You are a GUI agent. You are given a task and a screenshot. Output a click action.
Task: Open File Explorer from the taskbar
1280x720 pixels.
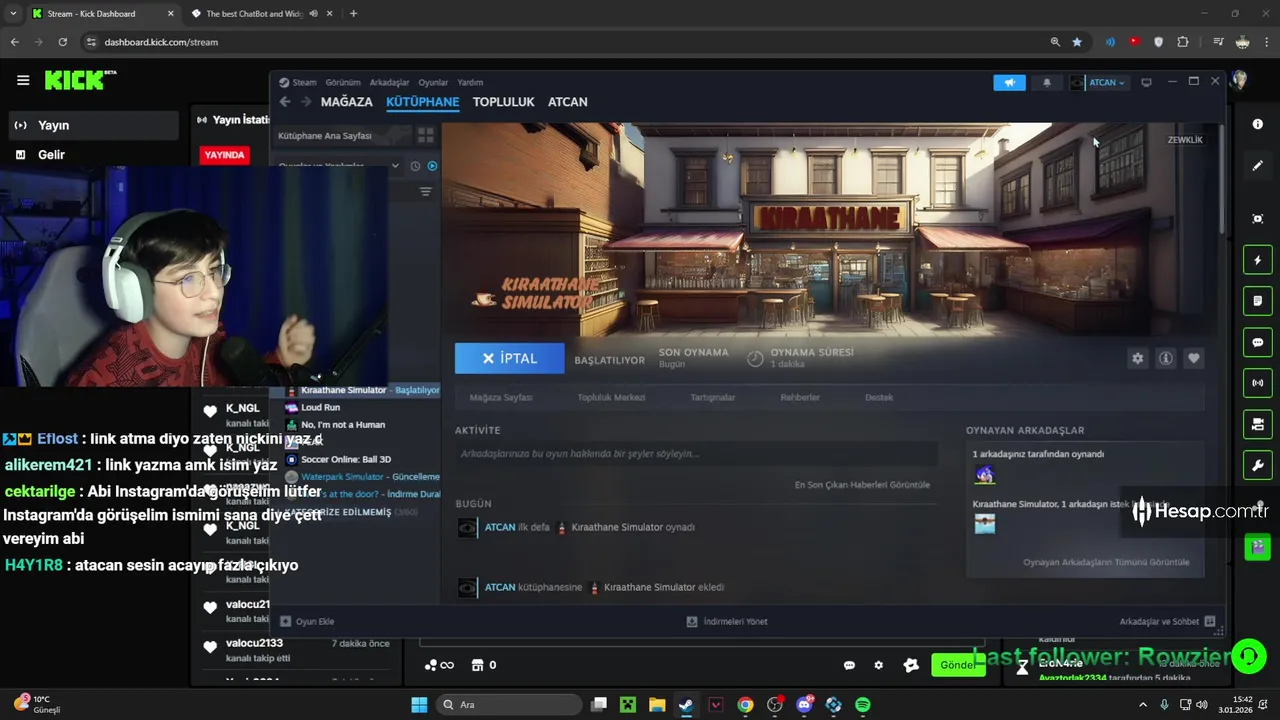coord(657,705)
